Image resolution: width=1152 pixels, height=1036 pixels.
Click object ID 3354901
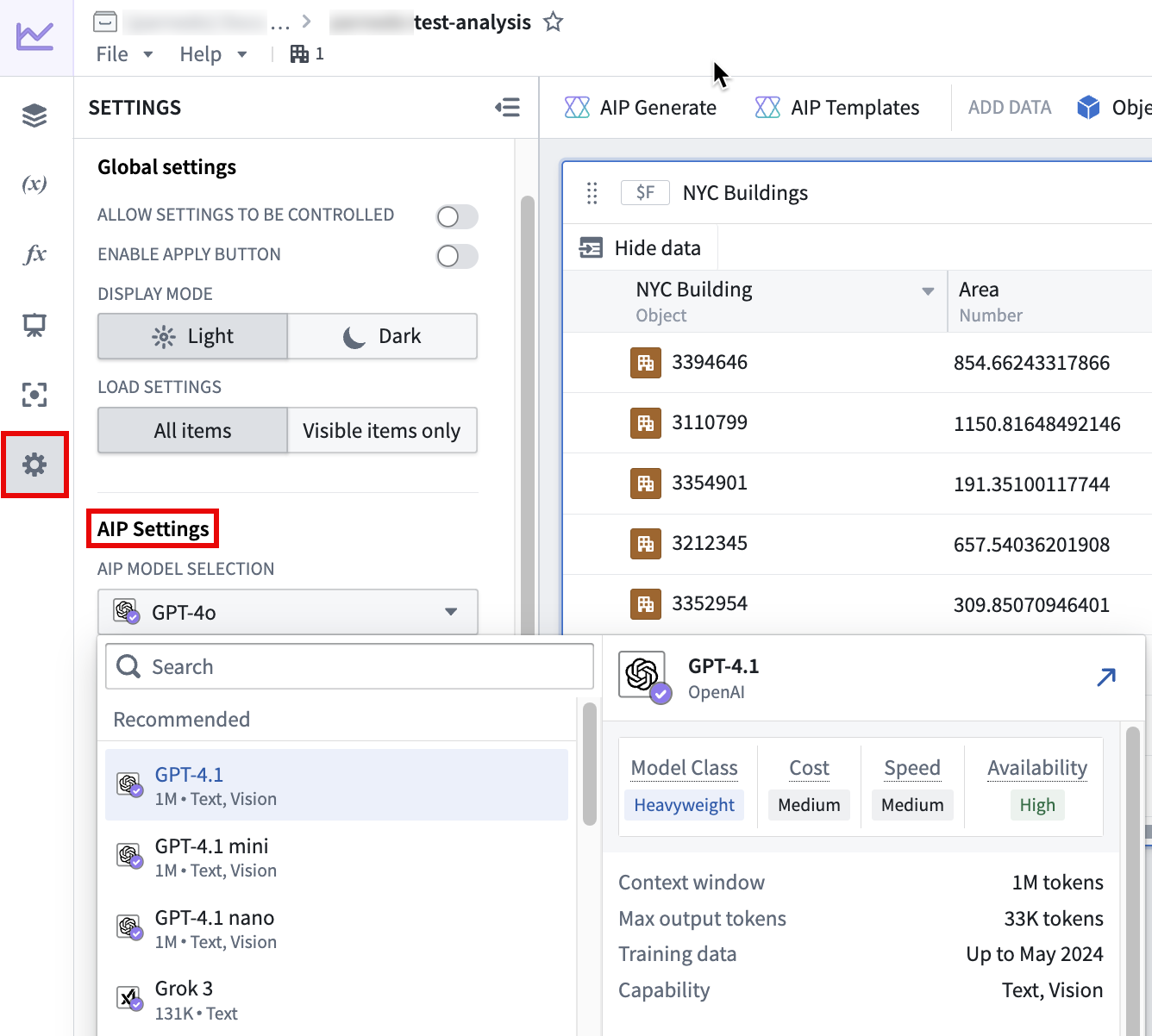click(x=710, y=483)
